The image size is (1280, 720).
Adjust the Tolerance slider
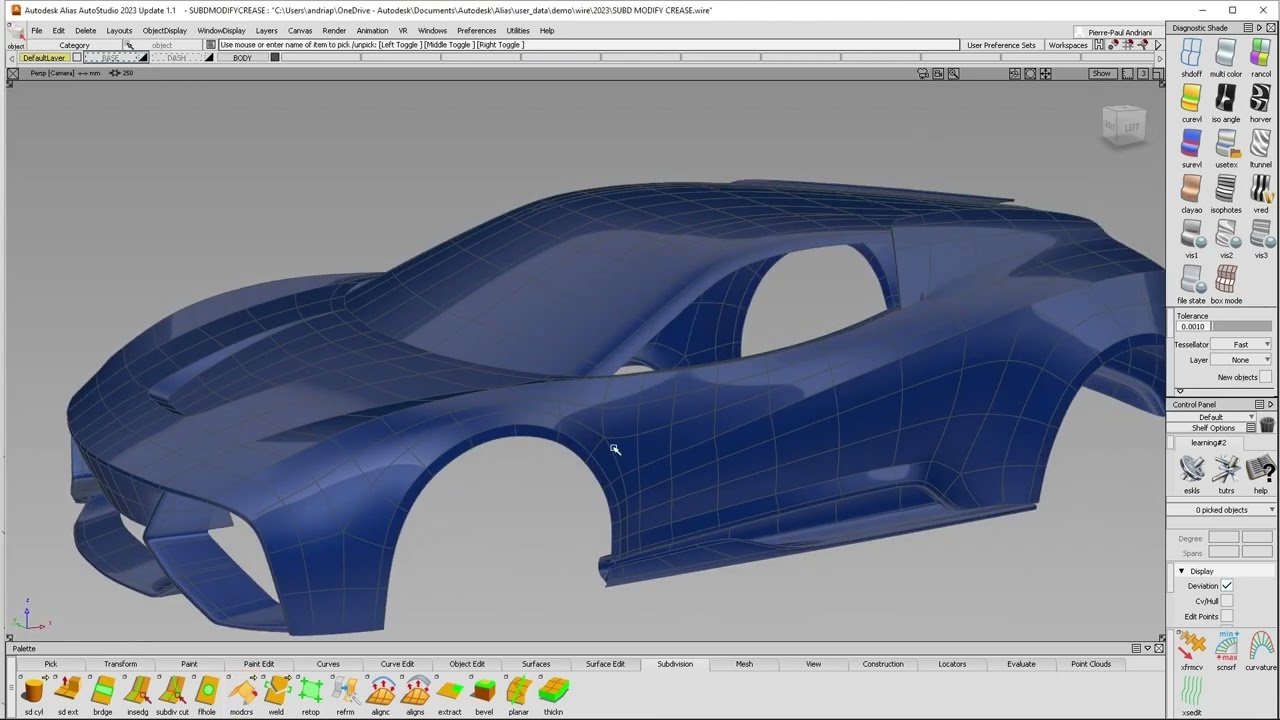pyautogui.click(x=1242, y=327)
